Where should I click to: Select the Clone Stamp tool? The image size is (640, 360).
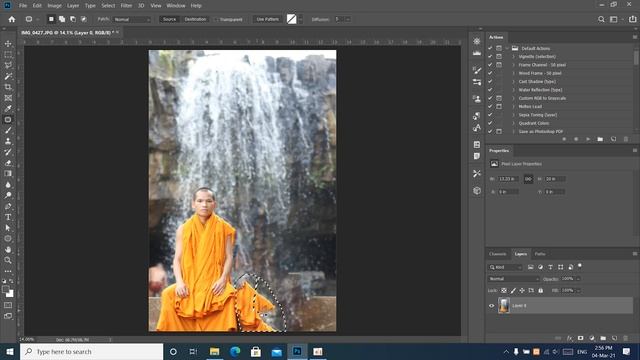(x=8, y=141)
